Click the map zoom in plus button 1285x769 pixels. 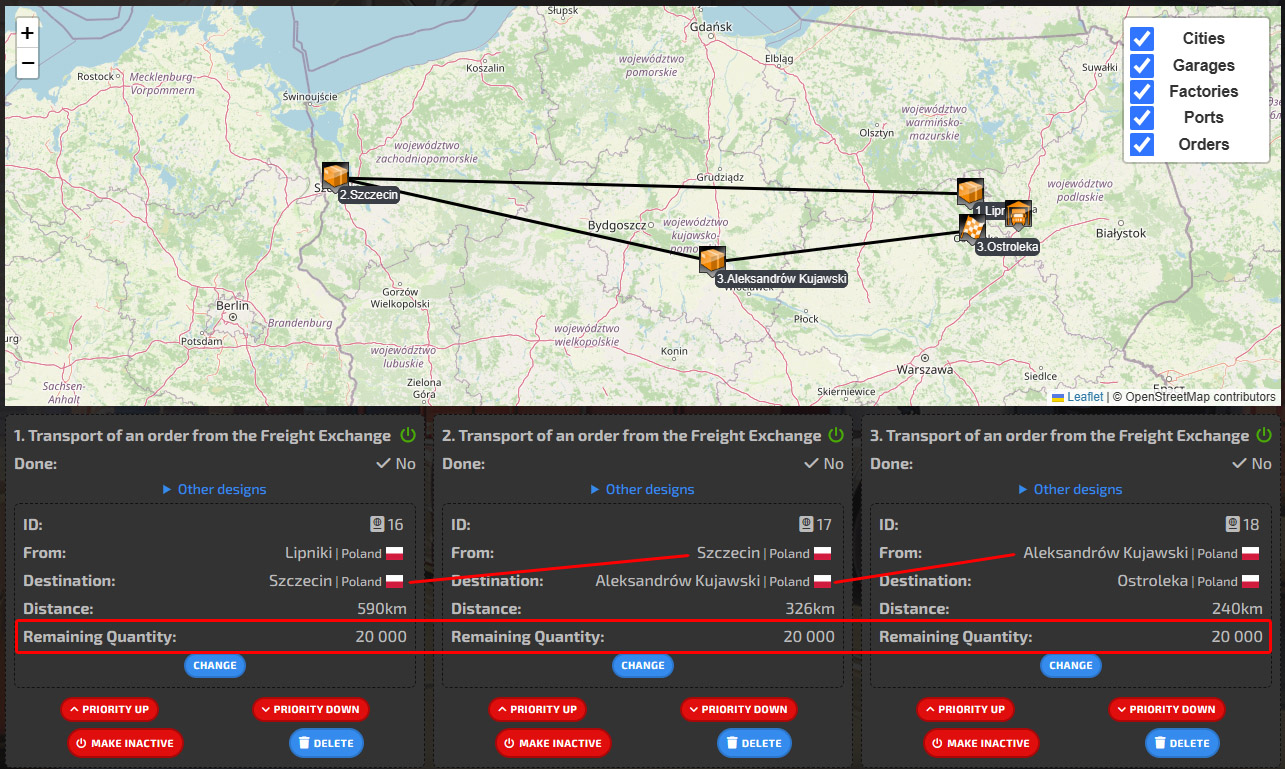27,33
